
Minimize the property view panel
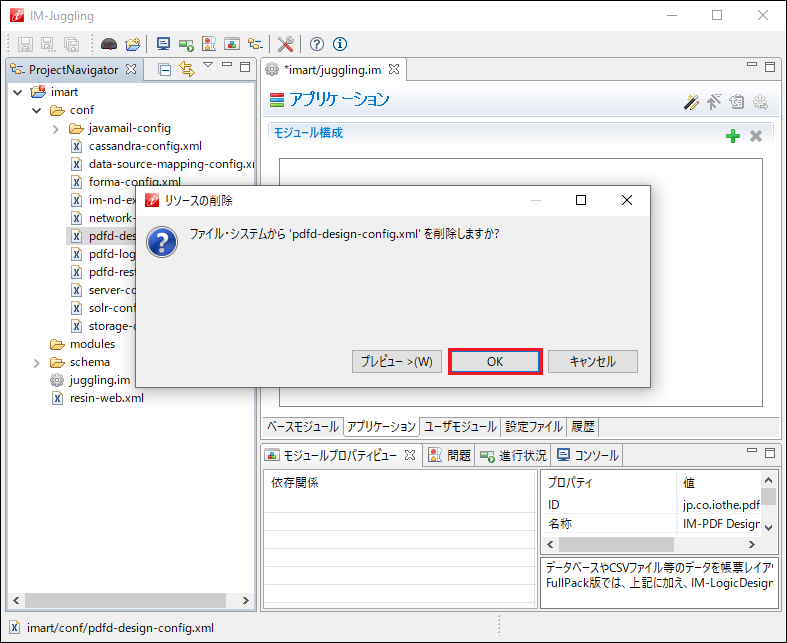752,450
